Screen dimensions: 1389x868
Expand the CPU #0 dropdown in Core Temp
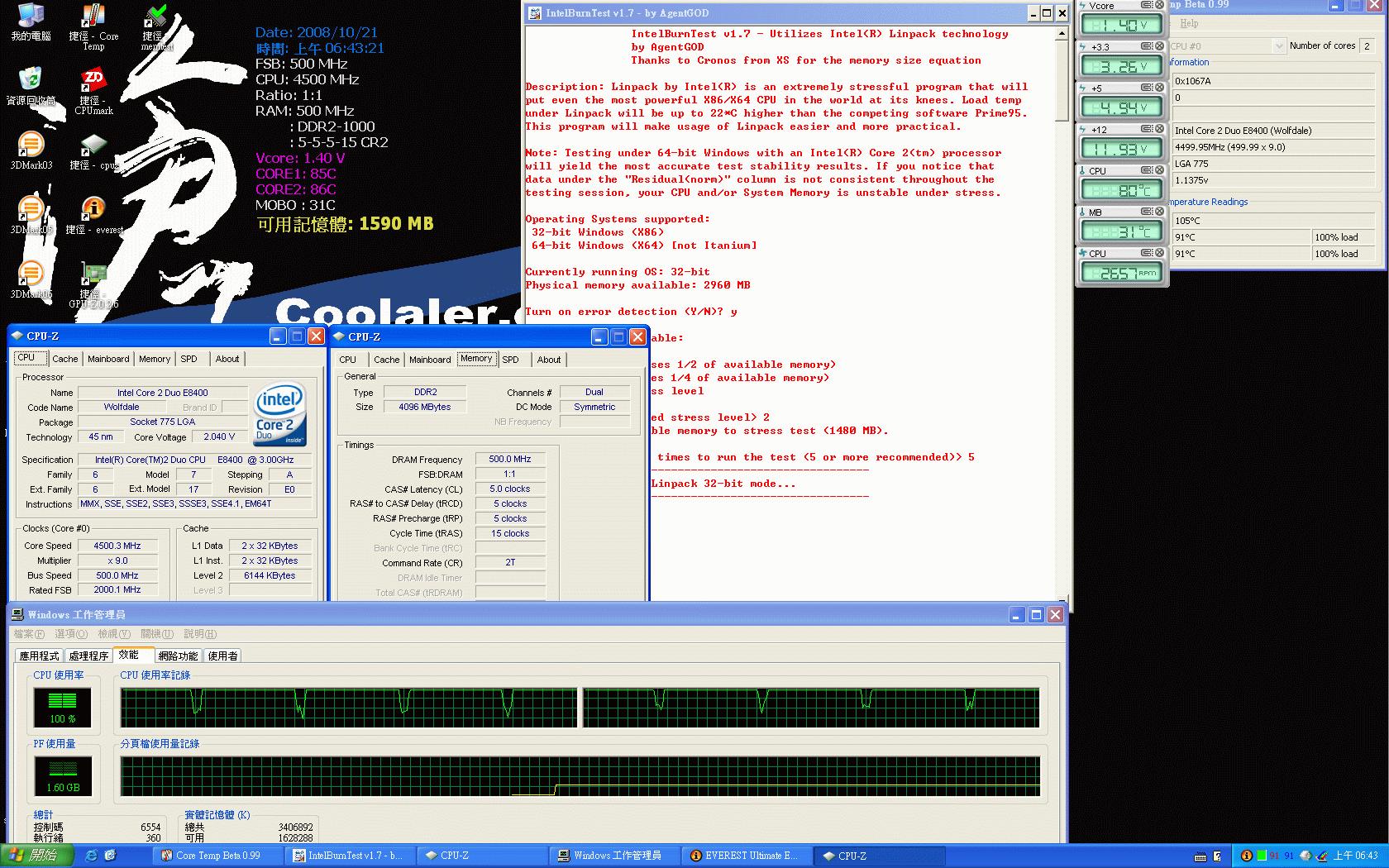(1279, 46)
